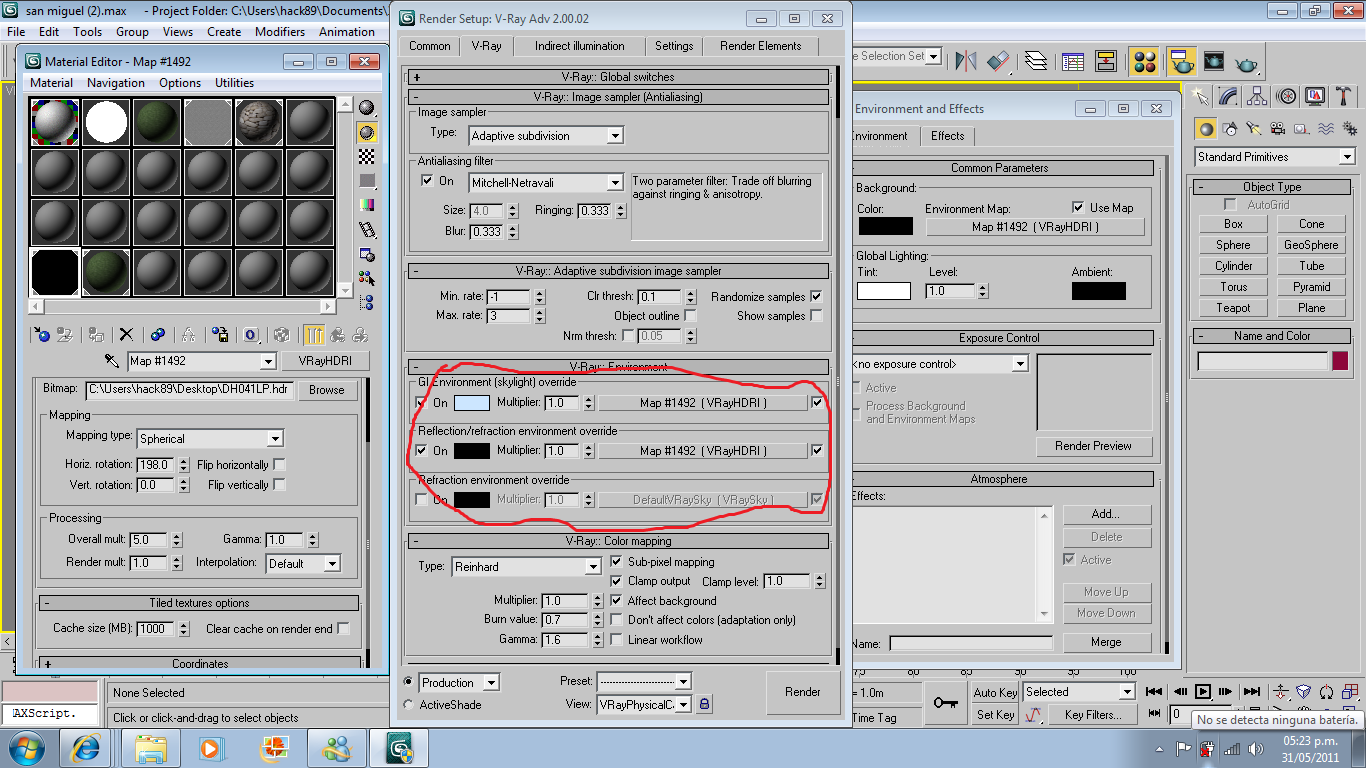Open Mitchell-Netravali filter dropdown
The width and height of the screenshot is (1366, 768).
click(x=546, y=182)
